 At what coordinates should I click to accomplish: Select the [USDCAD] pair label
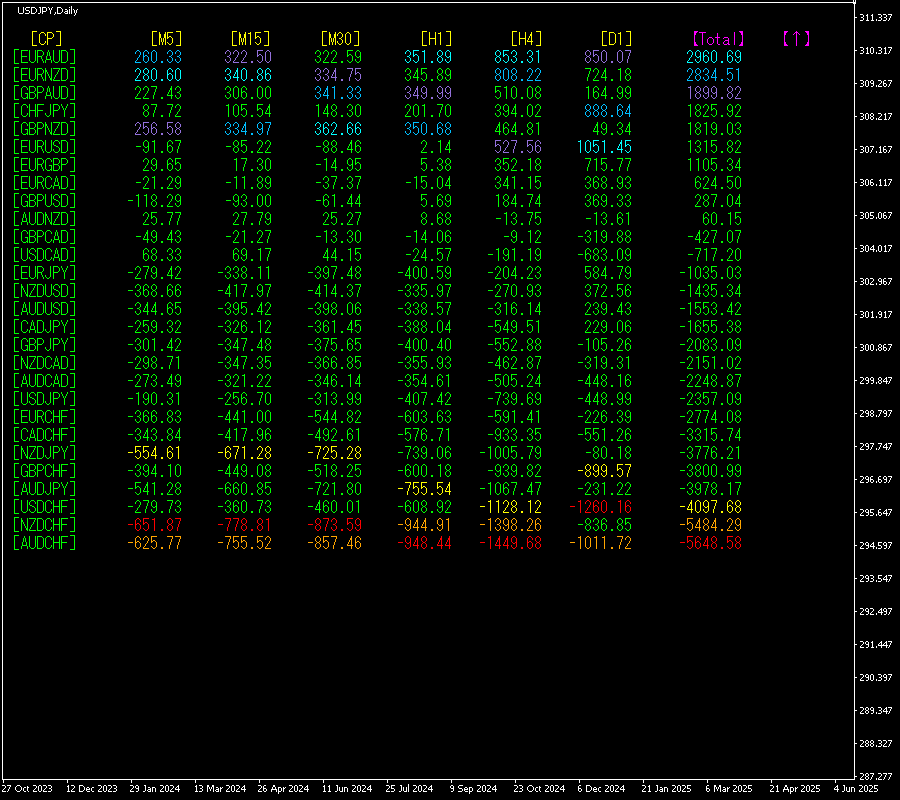45,255
